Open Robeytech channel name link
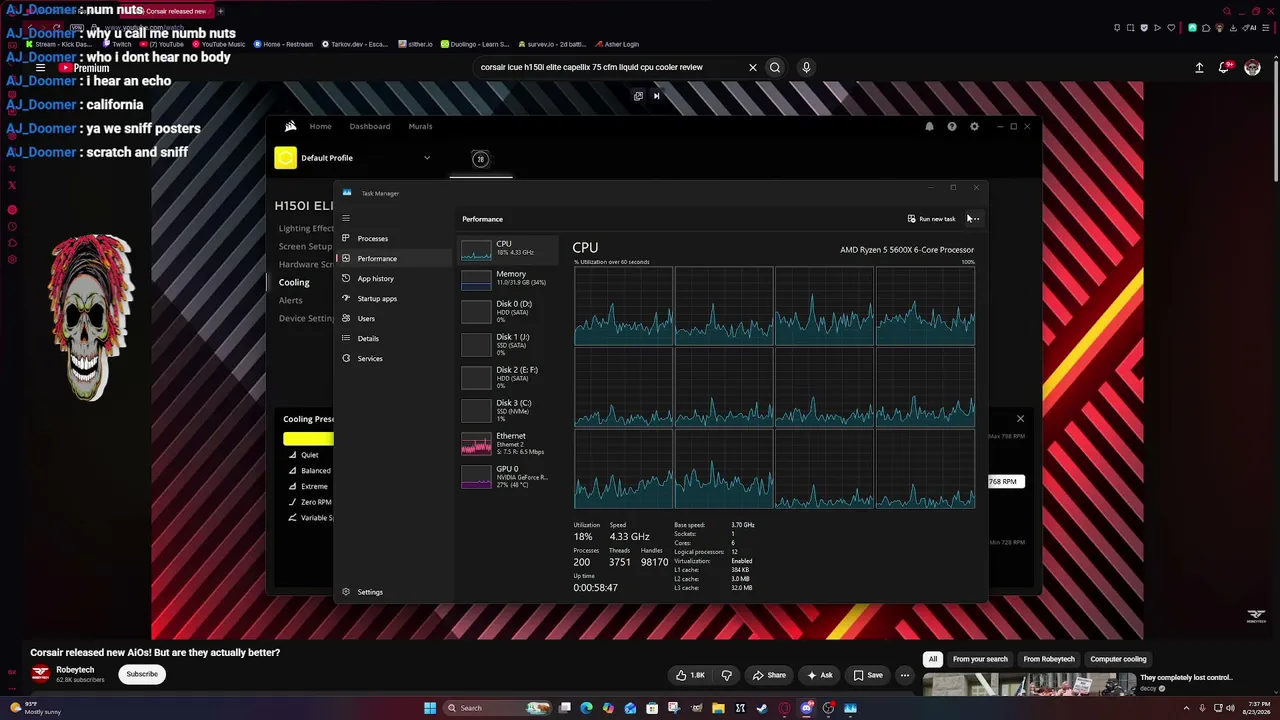The width and height of the screenshot is (1280, 720). pos(75,670)
